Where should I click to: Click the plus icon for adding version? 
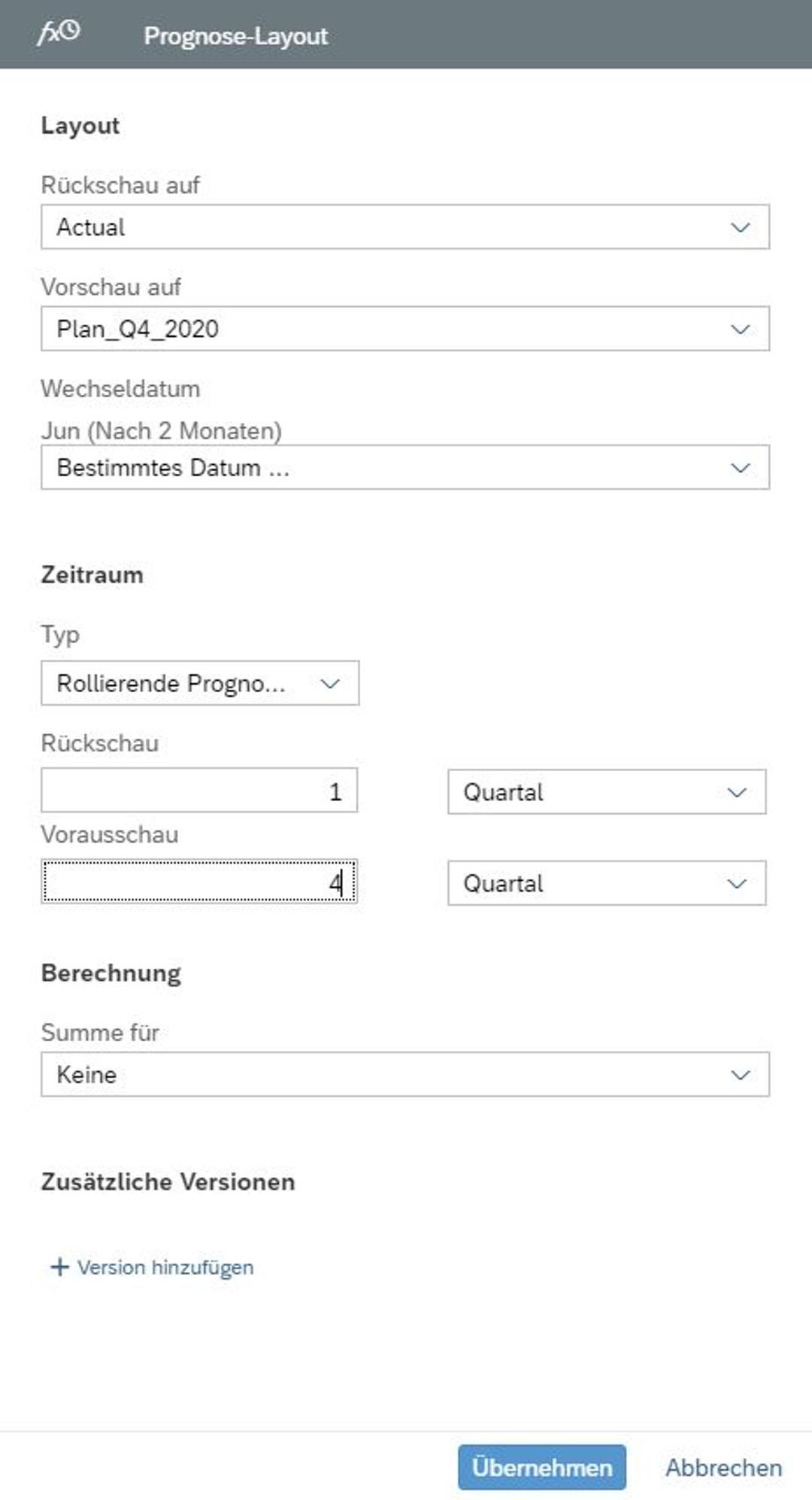pos(59,1267)
